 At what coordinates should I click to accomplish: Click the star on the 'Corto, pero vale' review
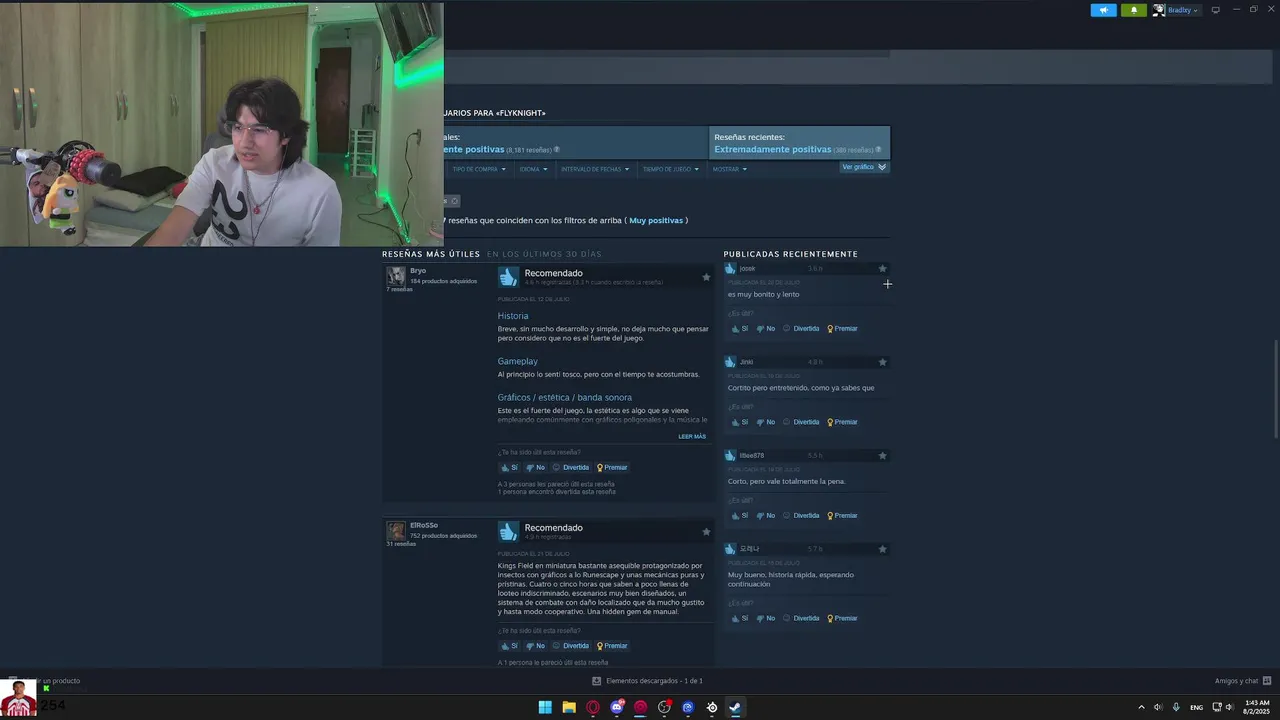[882, 455]
